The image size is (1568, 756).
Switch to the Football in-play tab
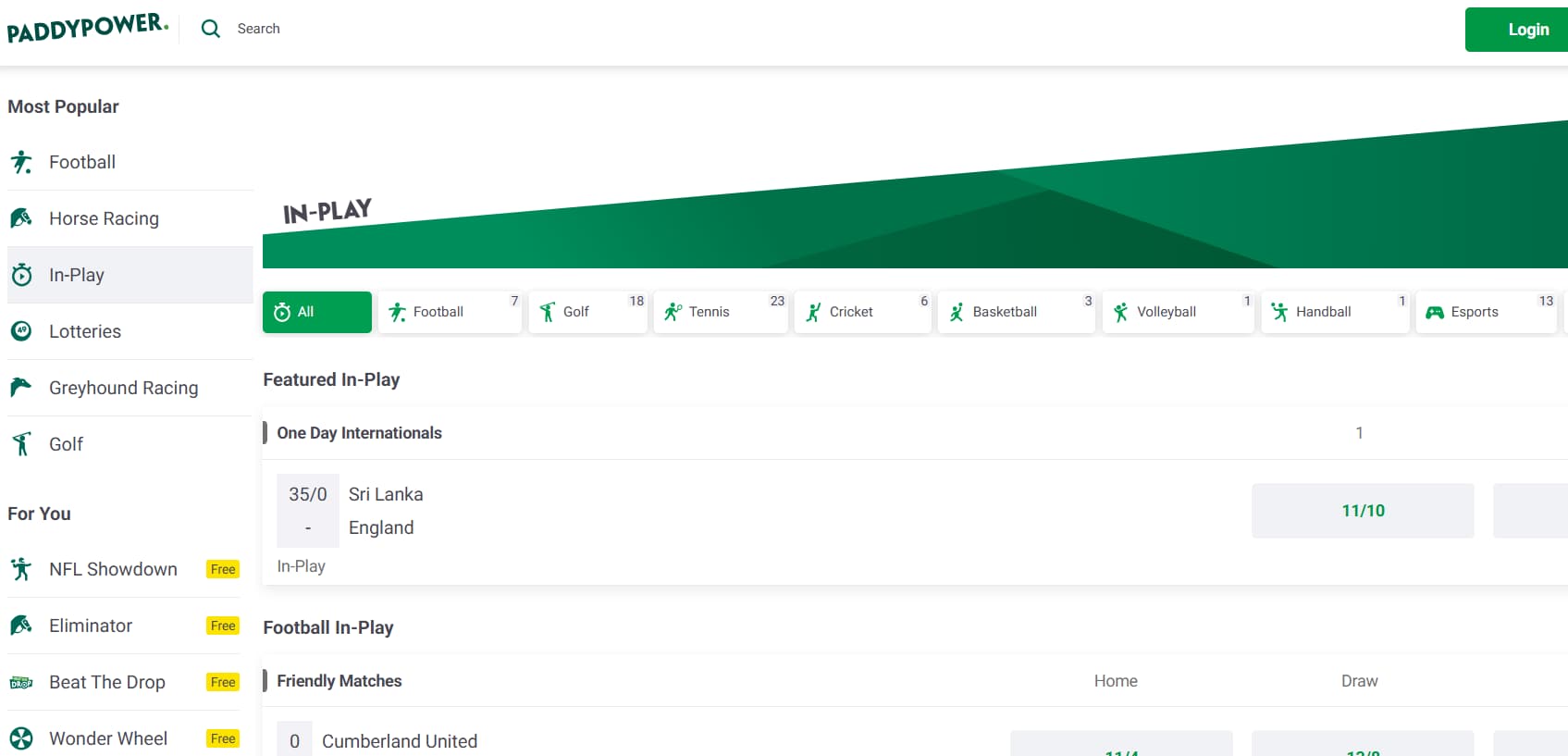[x=451, y=312]
